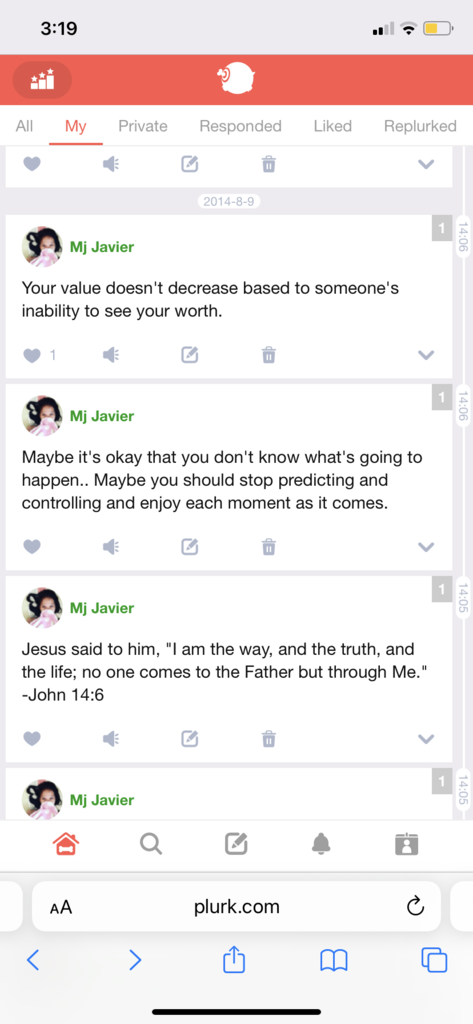Like the John 14:6 post

point(32,739)
